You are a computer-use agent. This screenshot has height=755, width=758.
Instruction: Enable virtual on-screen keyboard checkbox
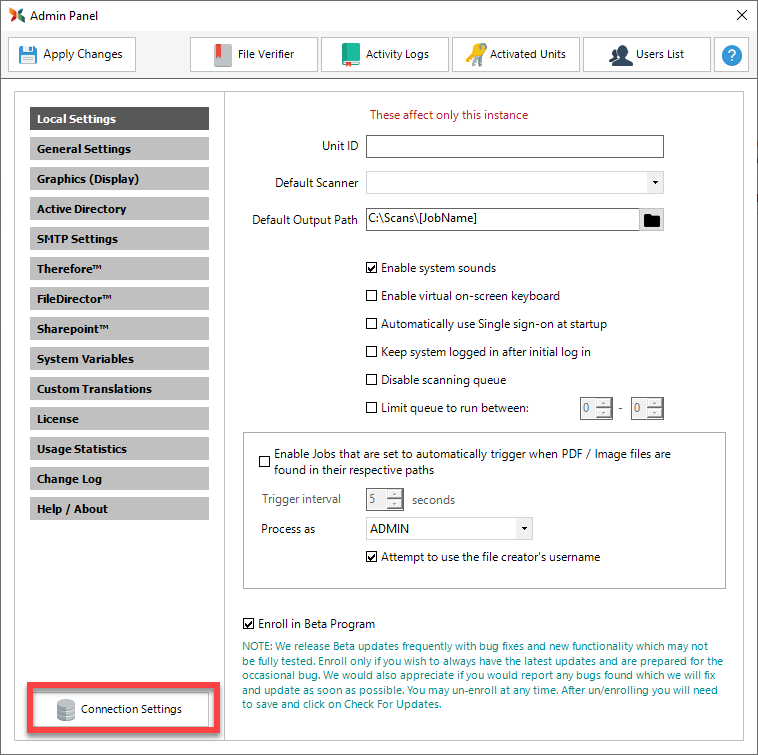tap(372, 296)
